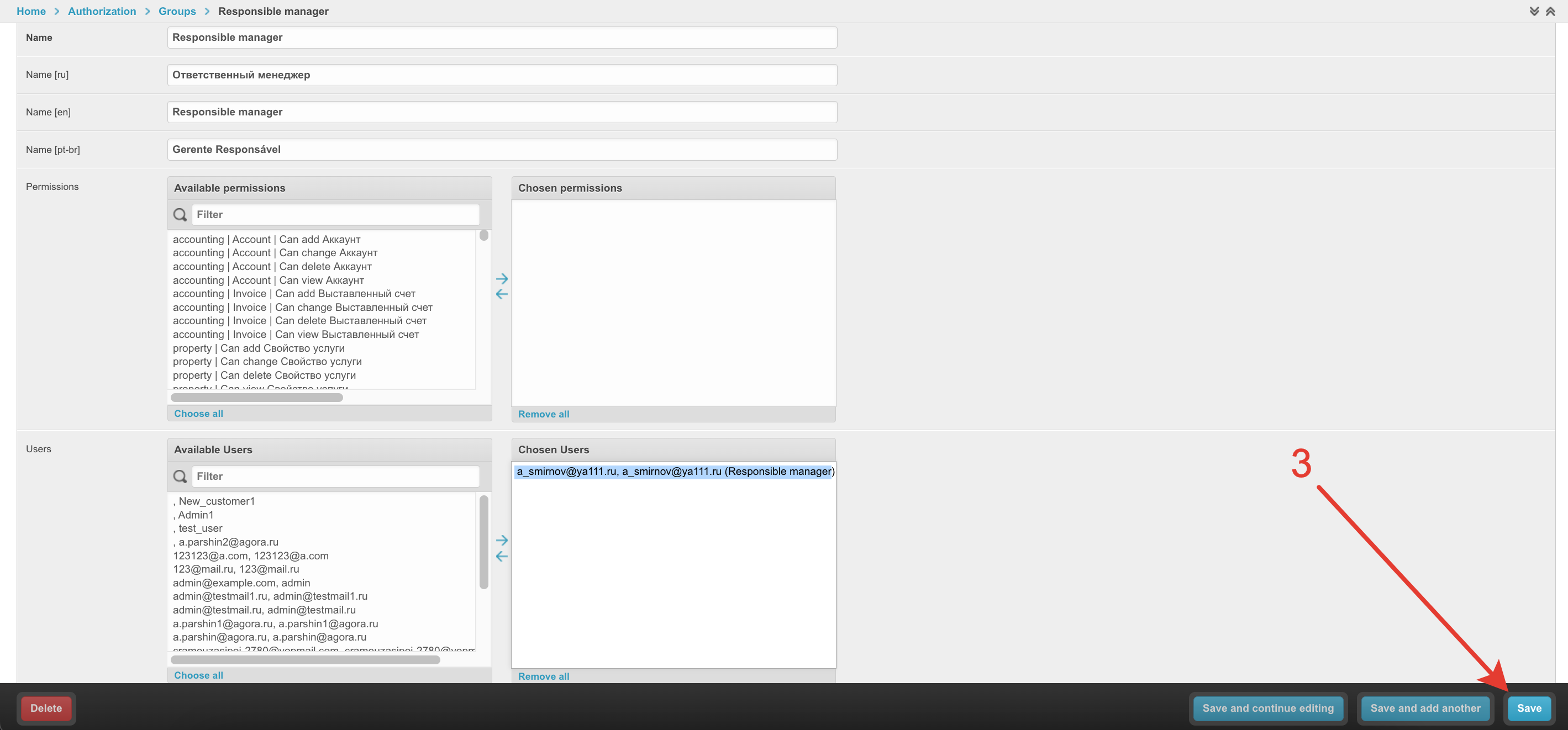The height and width of the screenshot is (730, 1568).
Task: Click Save and continue editing
Action: 1267,708
